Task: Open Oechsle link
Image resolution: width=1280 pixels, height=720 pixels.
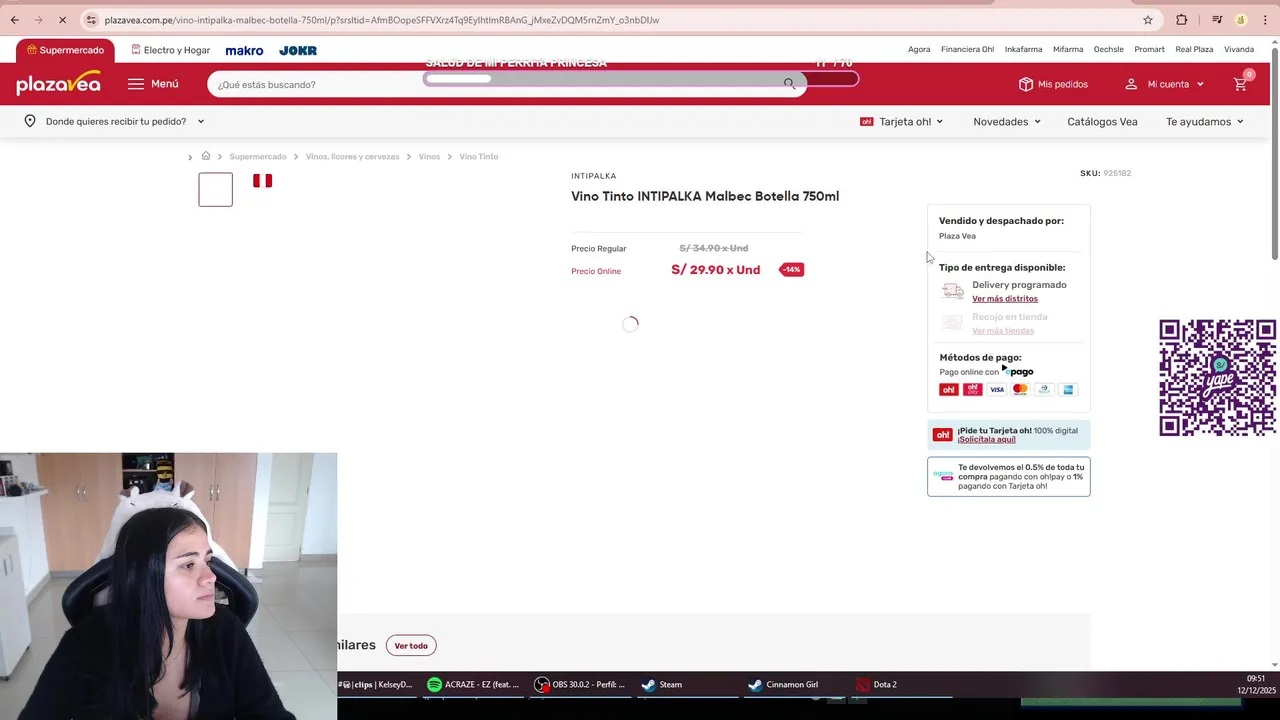Action: 1108,49
